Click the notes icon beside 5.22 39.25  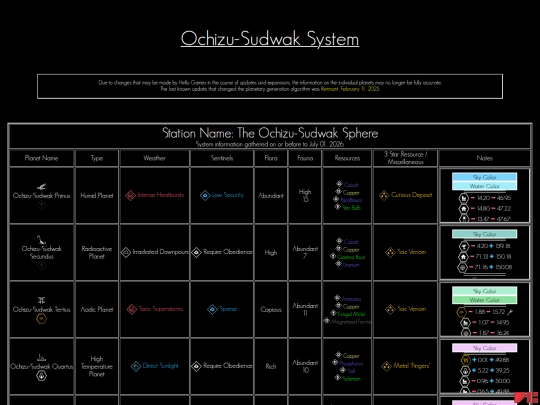(x=465, y=371)
